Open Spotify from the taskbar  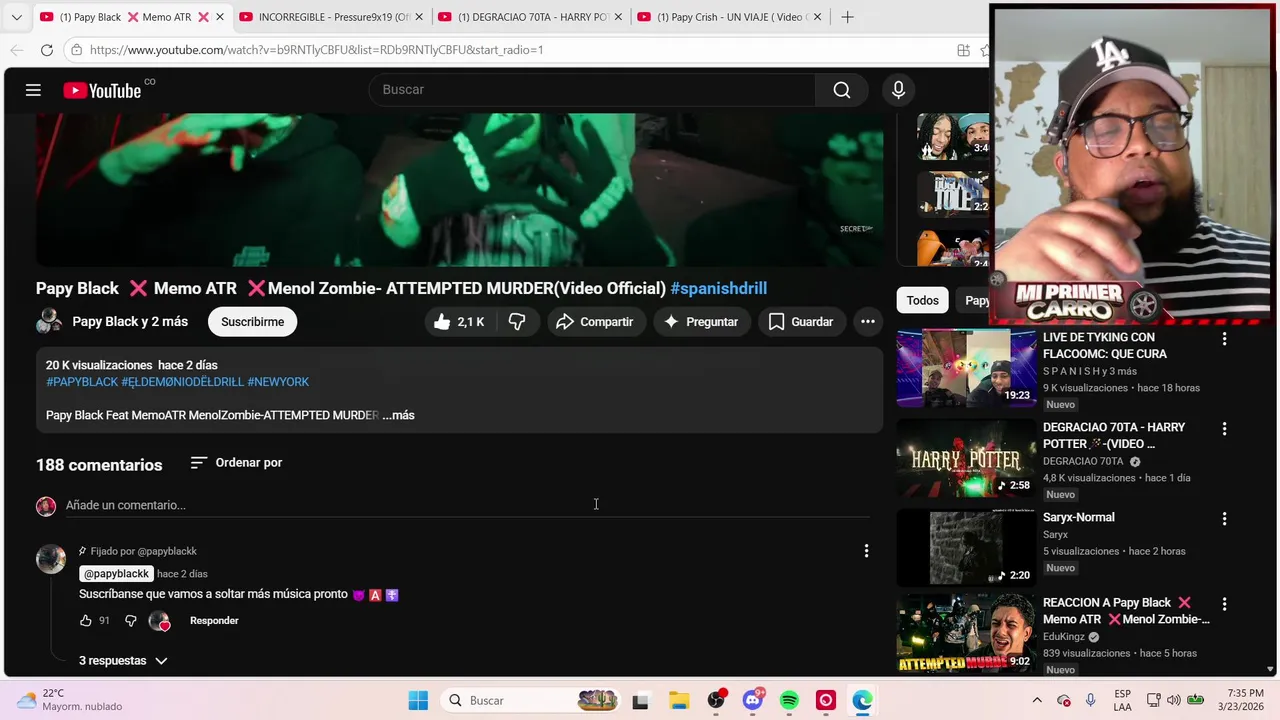[x=789, y=701]
